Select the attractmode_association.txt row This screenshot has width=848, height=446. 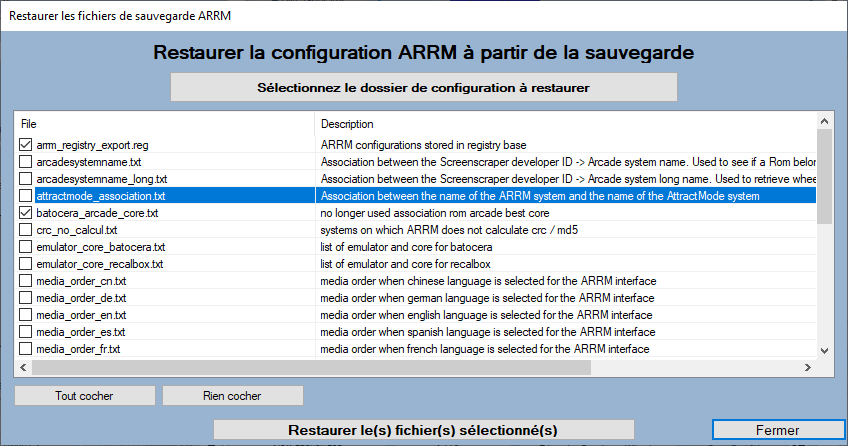101,196
